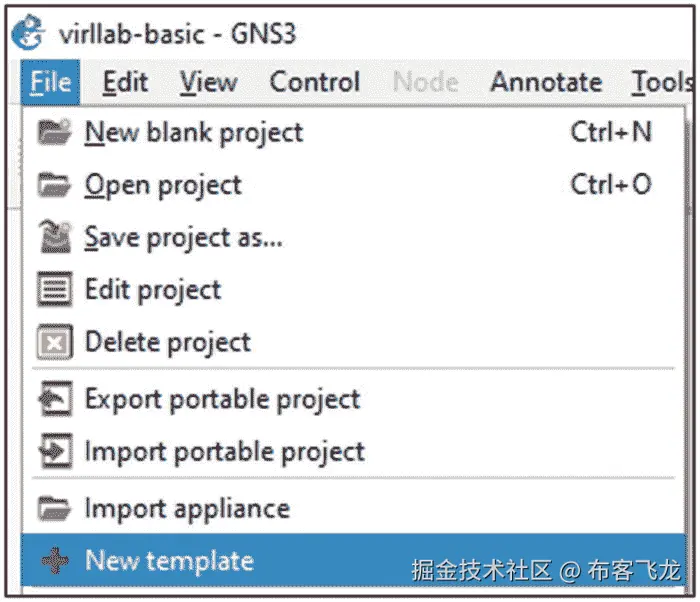Open the Tools menu
The height and width of the screenshot is (602, 700).
click(661, 82)
